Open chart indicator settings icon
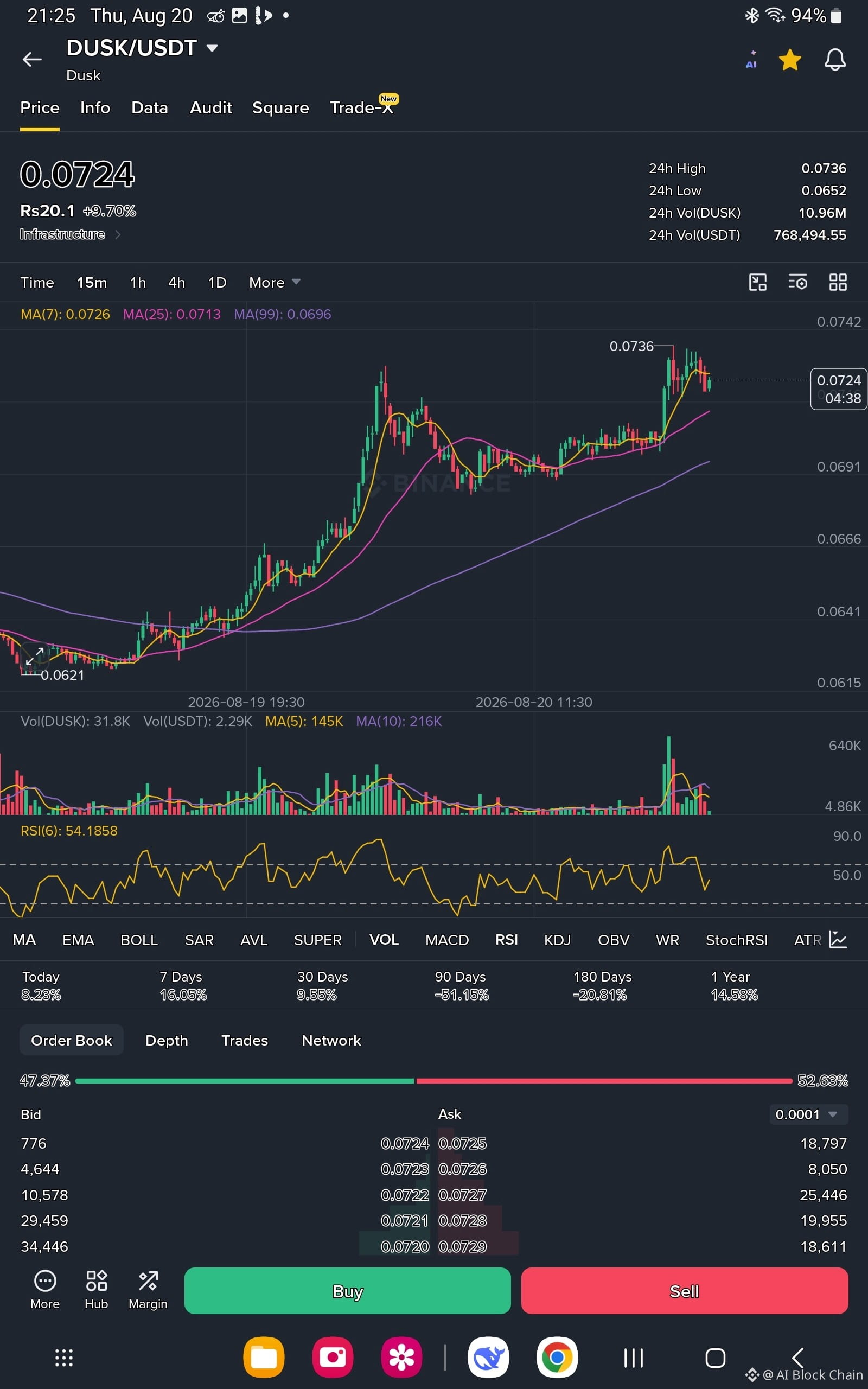Image resolution: width=868 pixels, height=1389 pixels. click(798, 282)
